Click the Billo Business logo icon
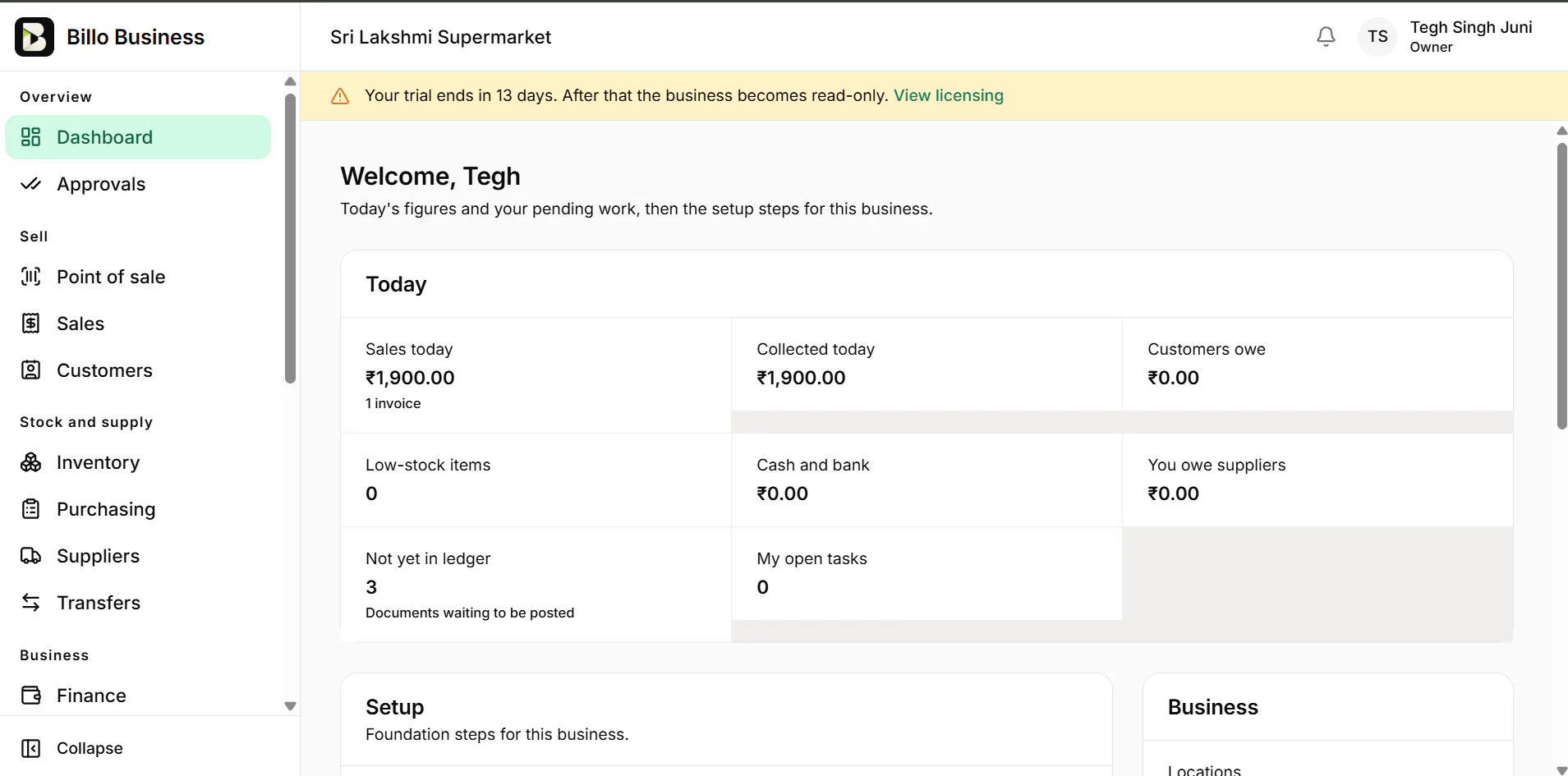Screen dimensions: 1568x776 [34, 37]
